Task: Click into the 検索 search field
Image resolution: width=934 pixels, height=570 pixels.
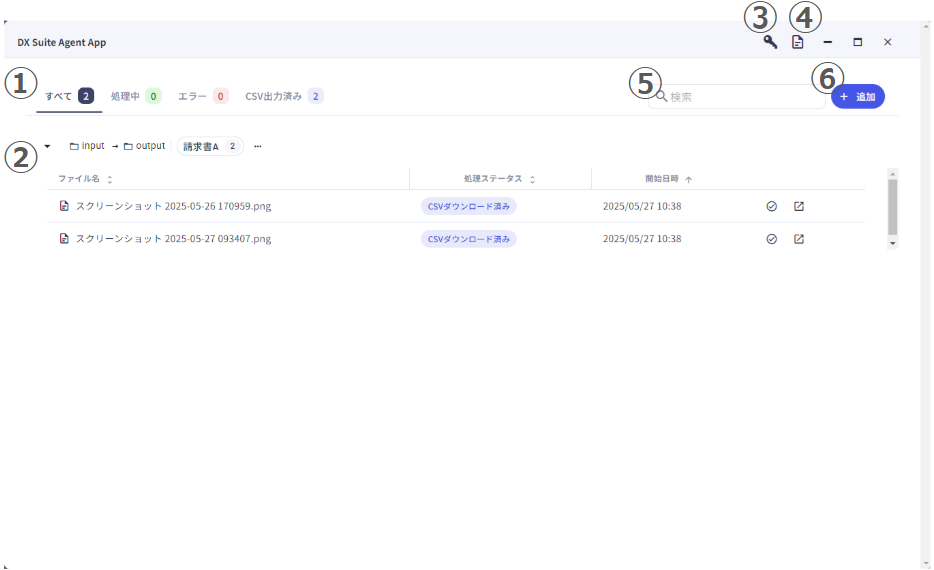Action: [740, 97]
